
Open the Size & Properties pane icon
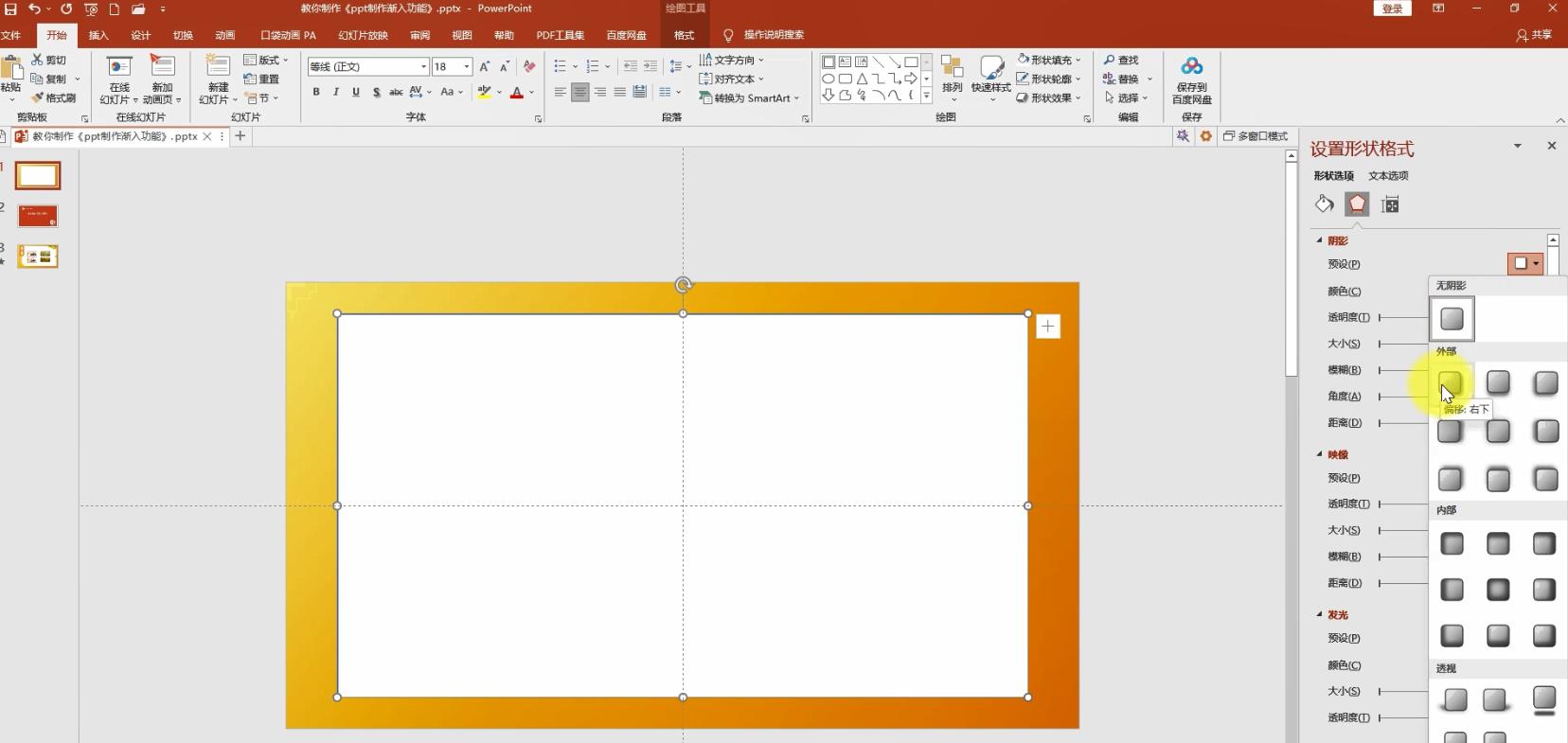[1390, 204]
